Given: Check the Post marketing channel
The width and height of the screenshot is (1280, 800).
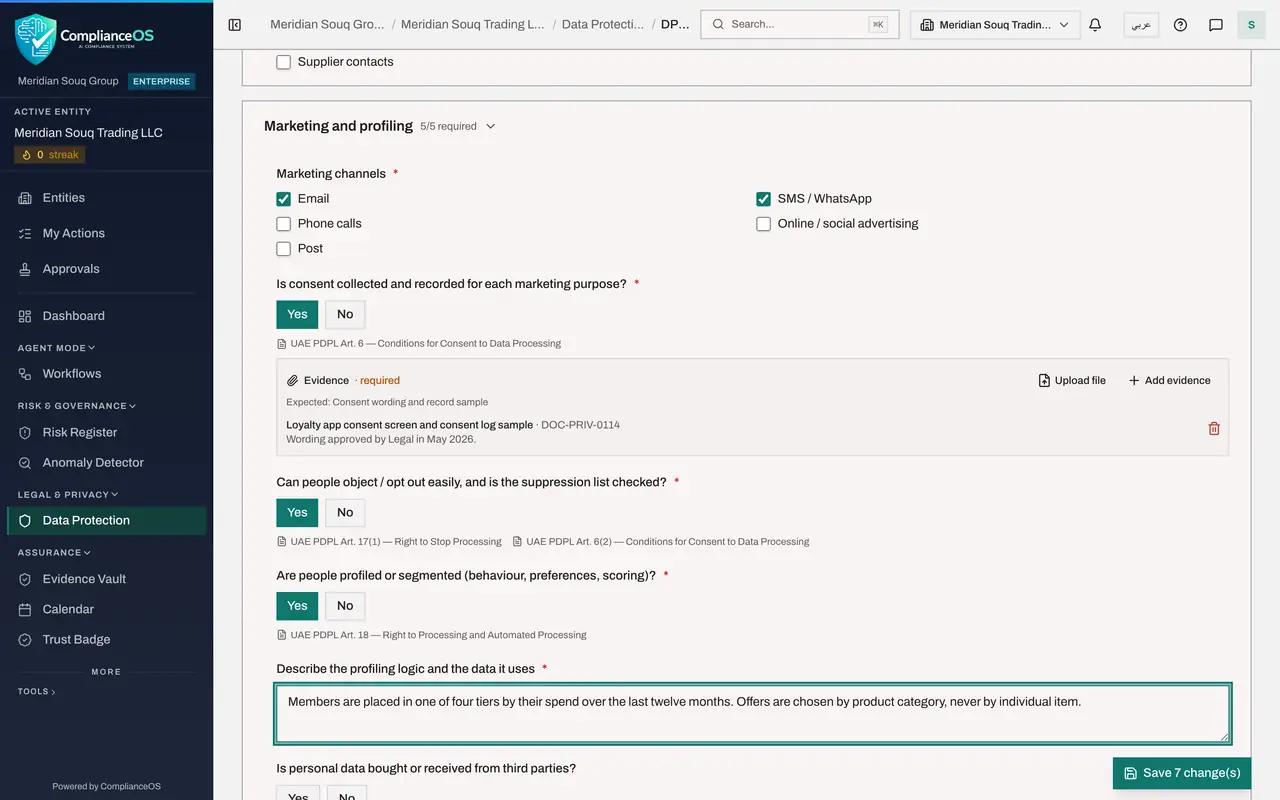Looking at the screenshot, I should (x=284, y=249).
